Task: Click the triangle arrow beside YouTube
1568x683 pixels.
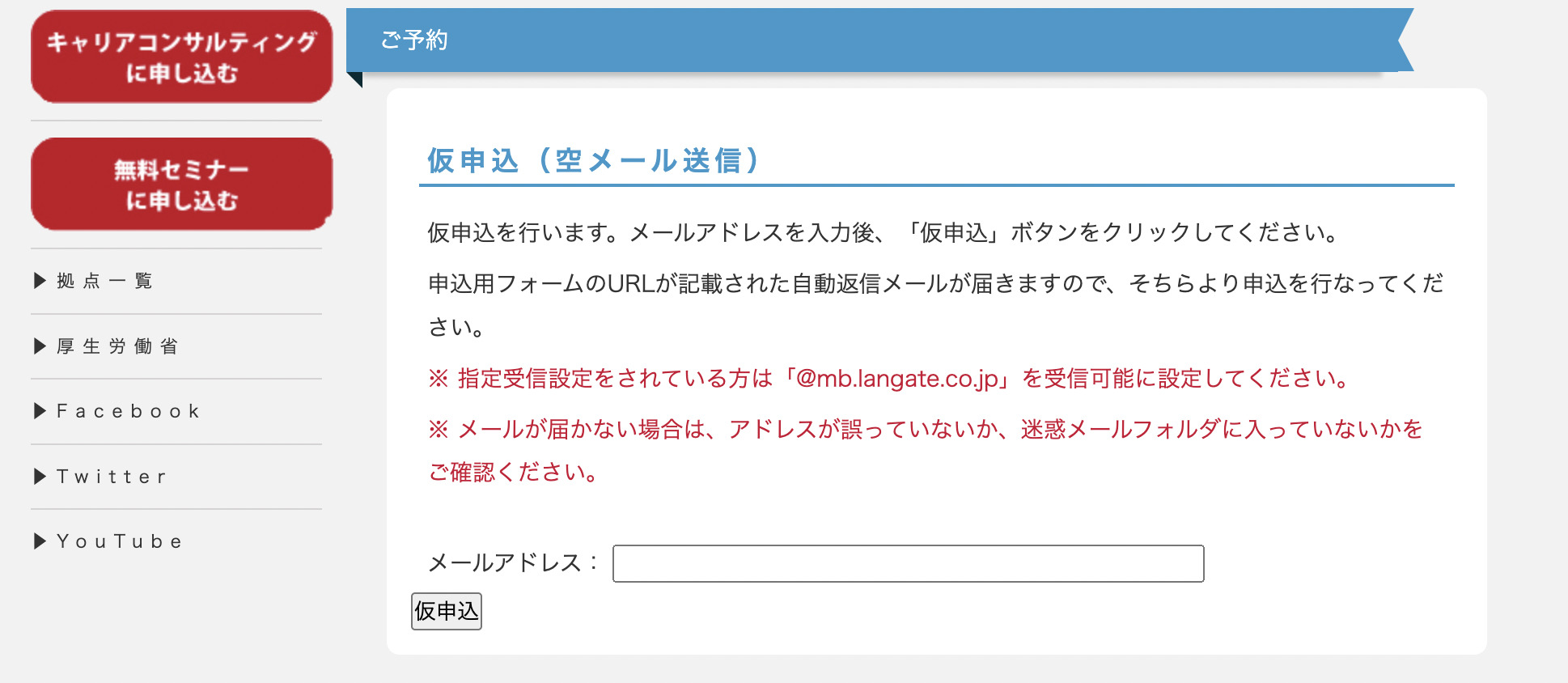Action: (x=40, y=541)
